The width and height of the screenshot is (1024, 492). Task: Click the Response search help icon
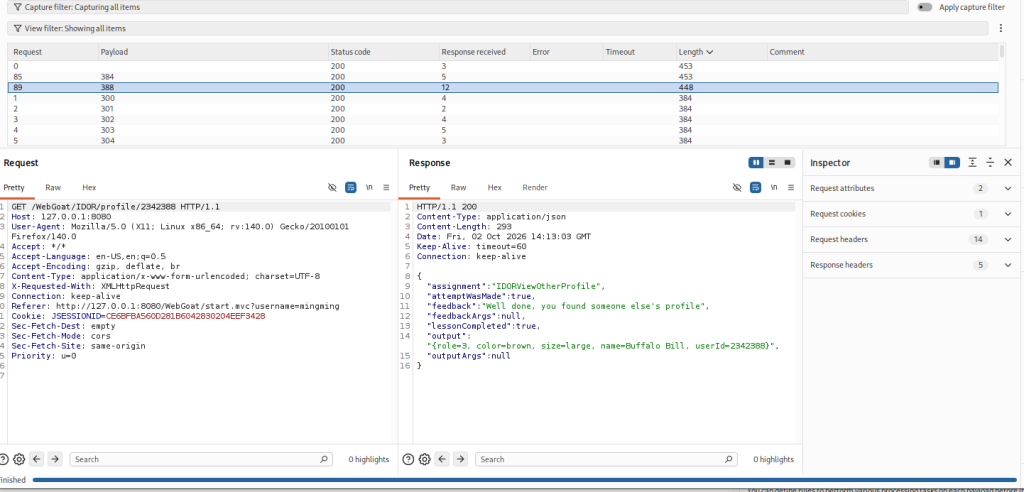coord(408,459)
